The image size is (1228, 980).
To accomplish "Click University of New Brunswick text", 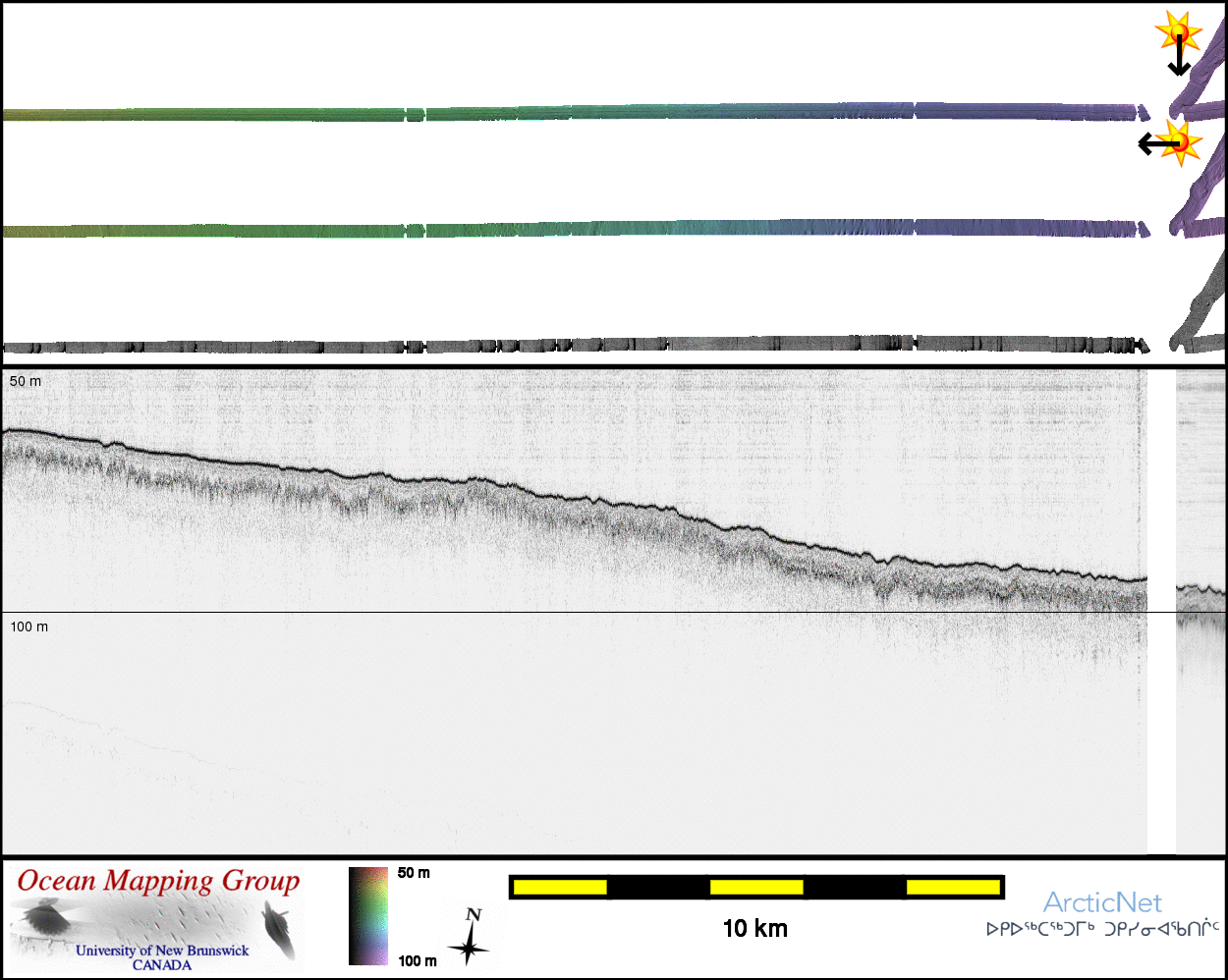I will pyautogui.click(x=162, y=951).
